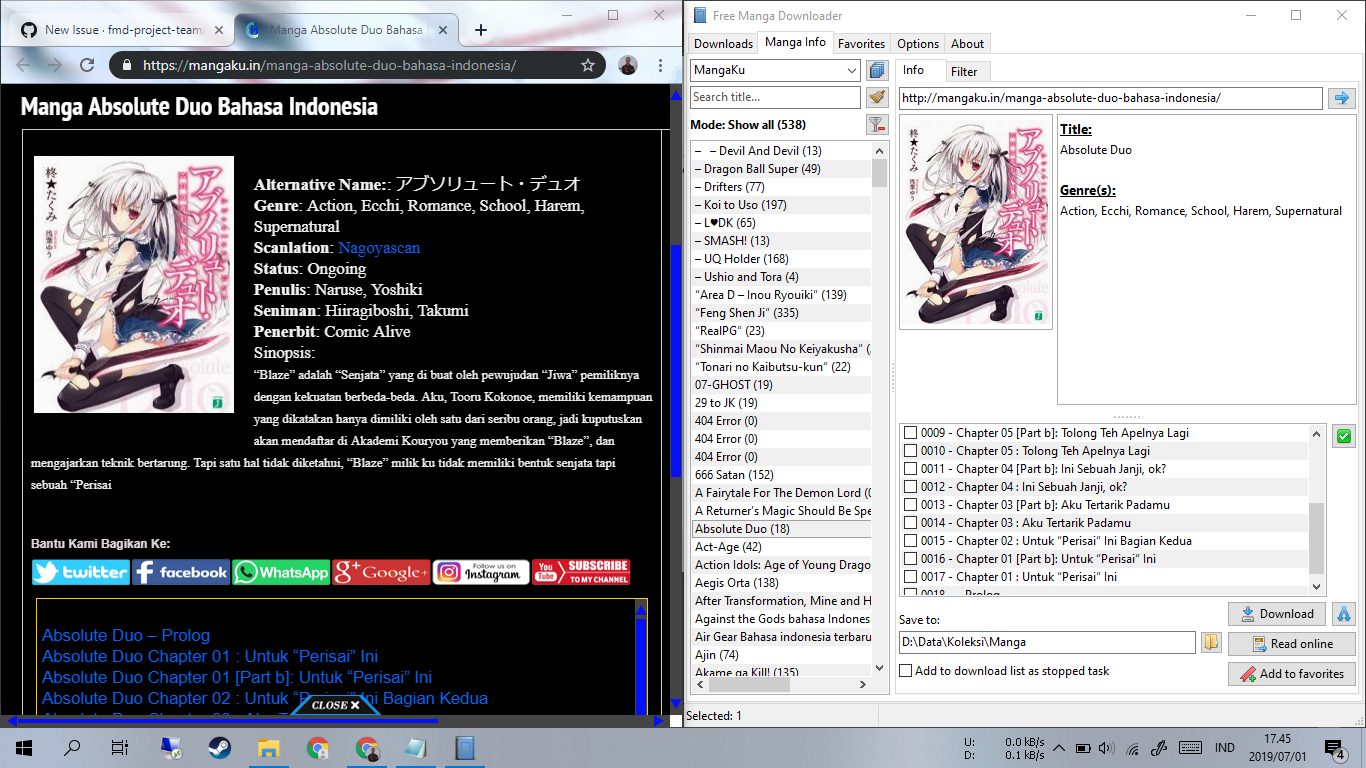Viewport: 1366px width, 768px height.
Task: Clear the title search with the broom icon
Action: tap(877, 97)
